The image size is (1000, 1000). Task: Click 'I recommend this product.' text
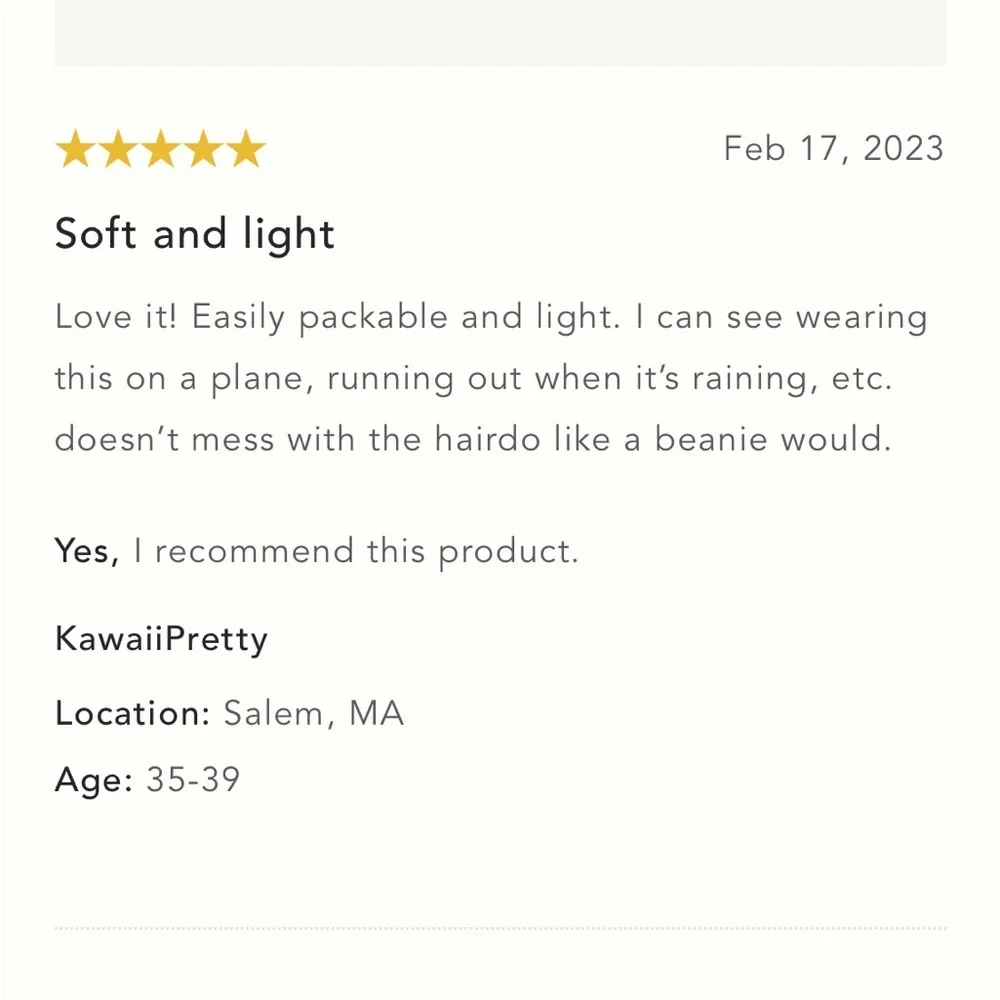point(356,552)
